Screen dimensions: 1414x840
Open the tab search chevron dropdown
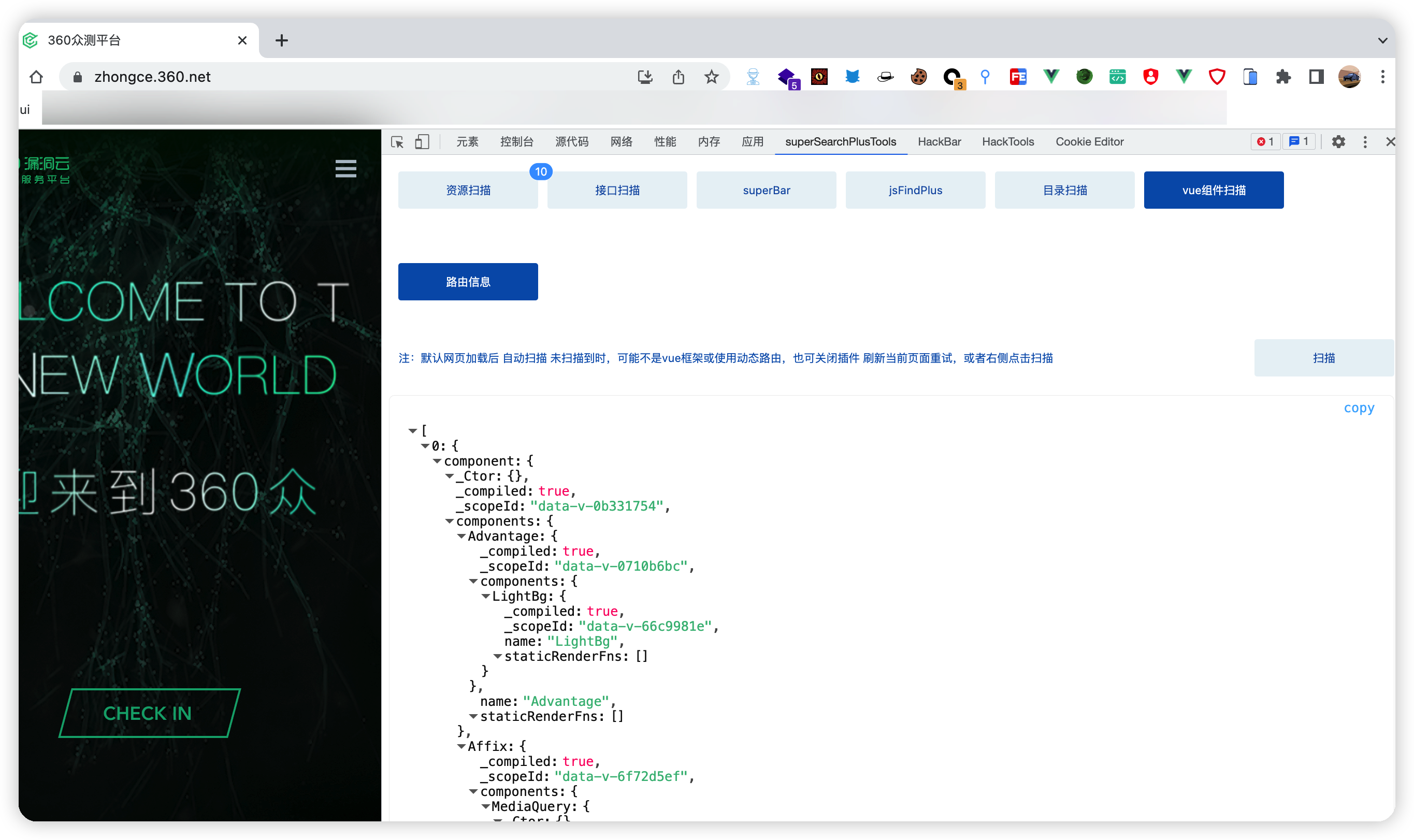[x=1382, y=40]
